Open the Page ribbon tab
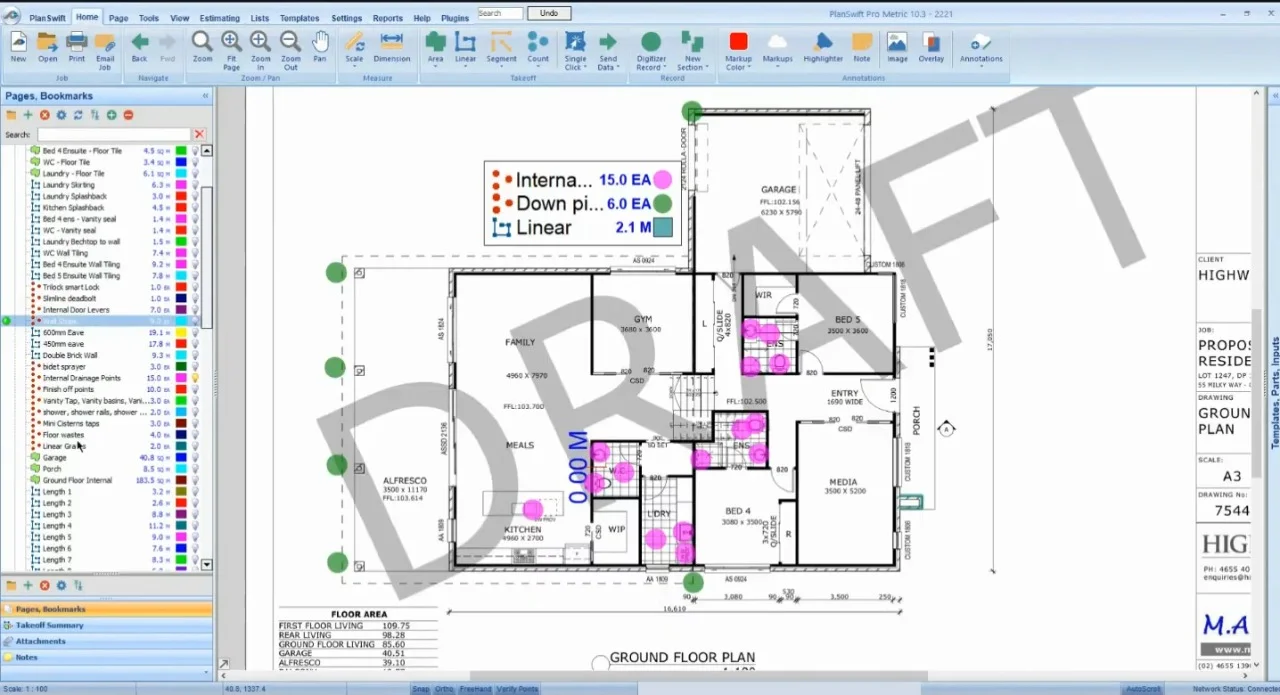 click(118, 18)
